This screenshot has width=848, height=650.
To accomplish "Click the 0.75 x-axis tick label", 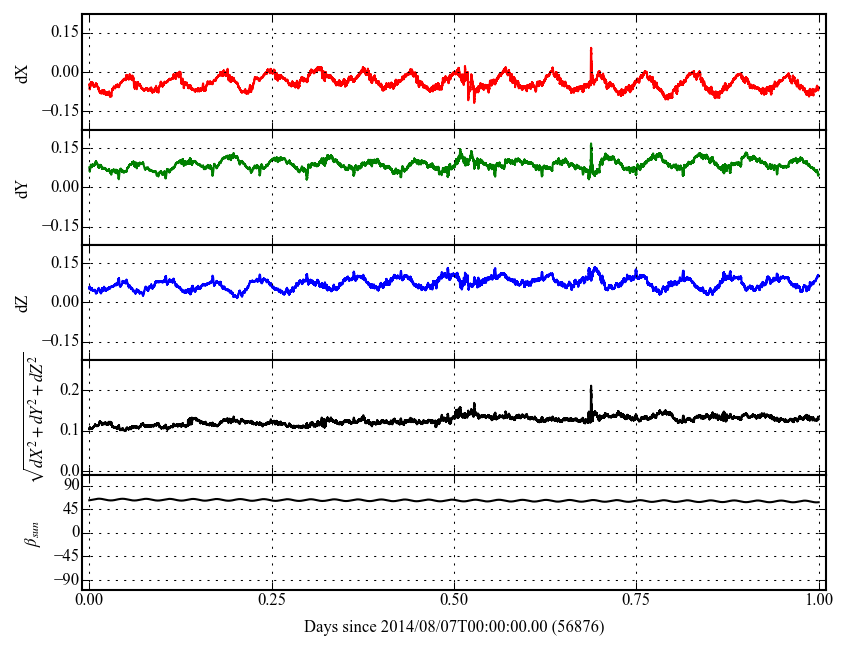I will click(636, 602).
